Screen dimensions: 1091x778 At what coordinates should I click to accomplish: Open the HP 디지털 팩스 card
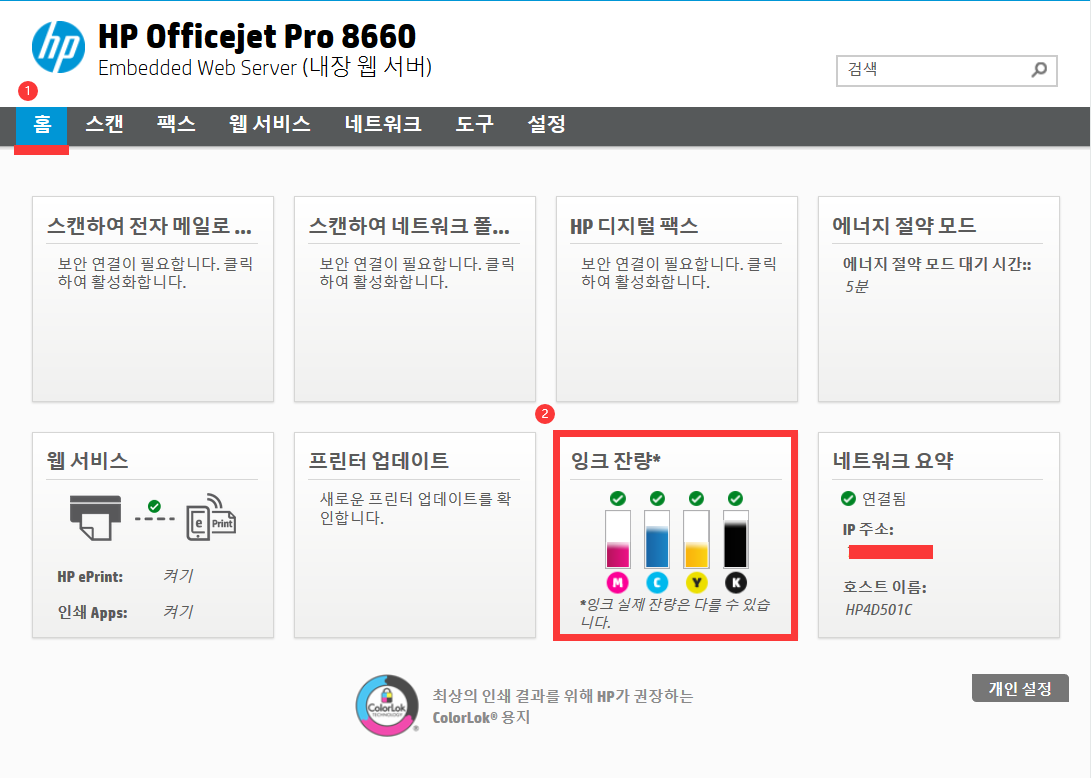point(677,299)
